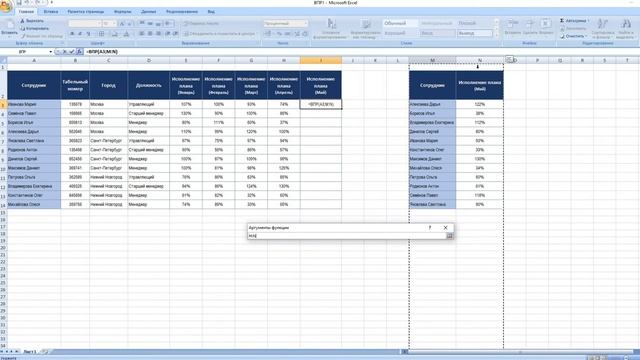The image size is (640, 360).
Task: Open the cell Borders icon
Action: coord(102,33)
